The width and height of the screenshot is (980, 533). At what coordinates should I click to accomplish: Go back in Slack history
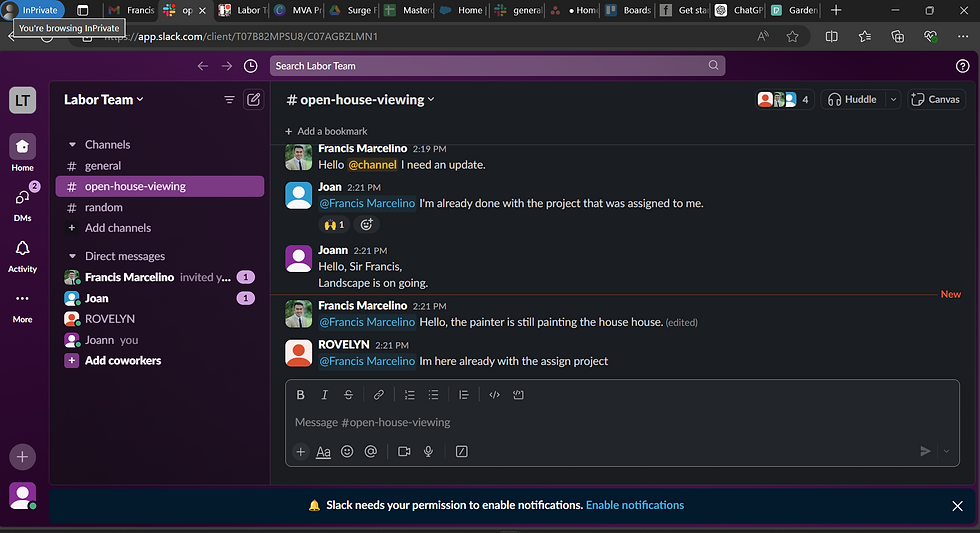[202, 66]
